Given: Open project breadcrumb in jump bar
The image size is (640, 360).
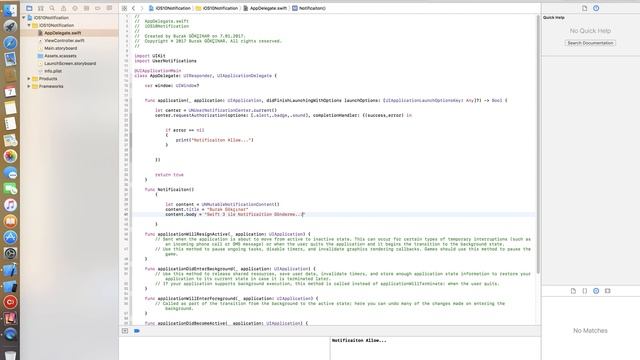Looking at the screenshot, I should 169,8.
